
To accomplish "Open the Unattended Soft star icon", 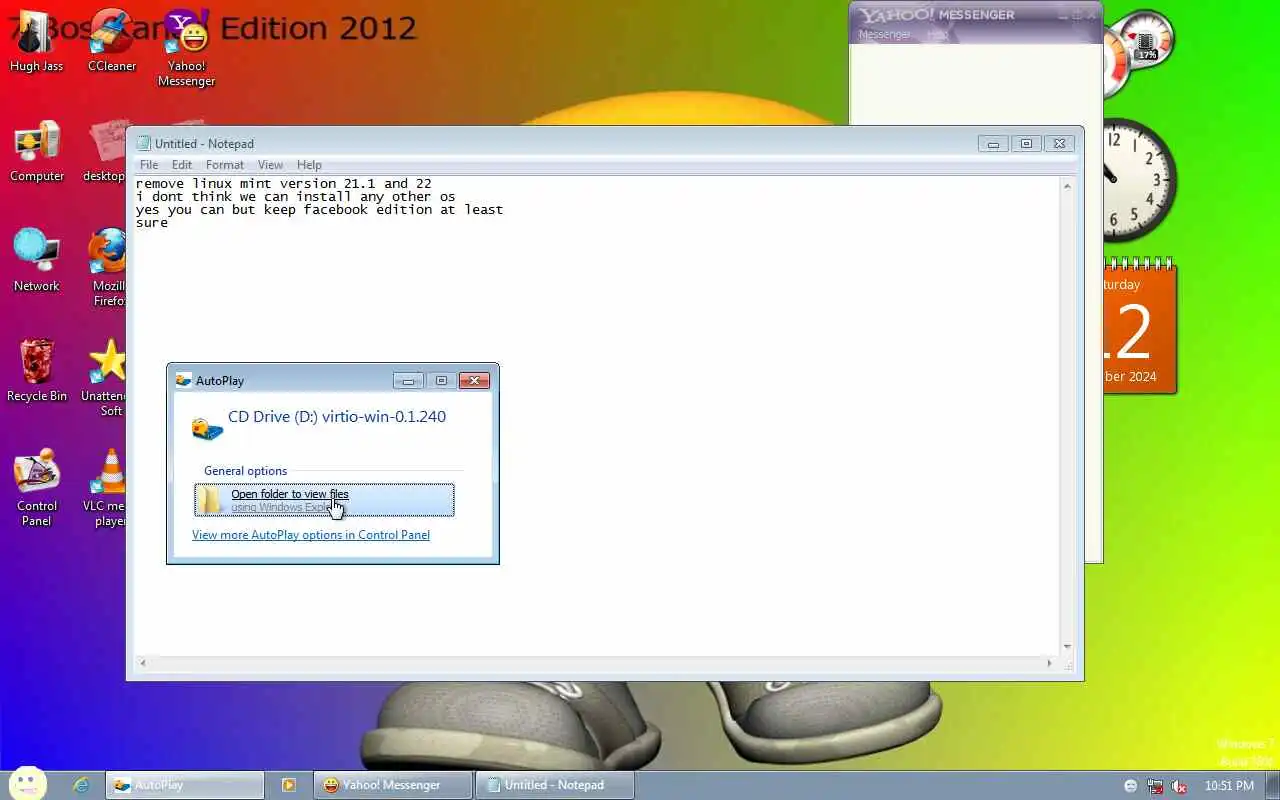I will click(x=106, y=378).
